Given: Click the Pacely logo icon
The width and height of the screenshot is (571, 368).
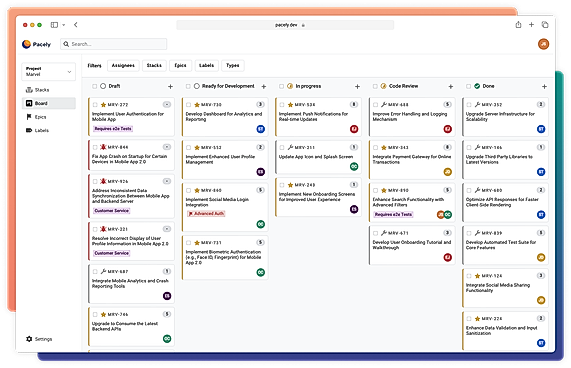Looking at the screenshot, I should coord(26,44).
